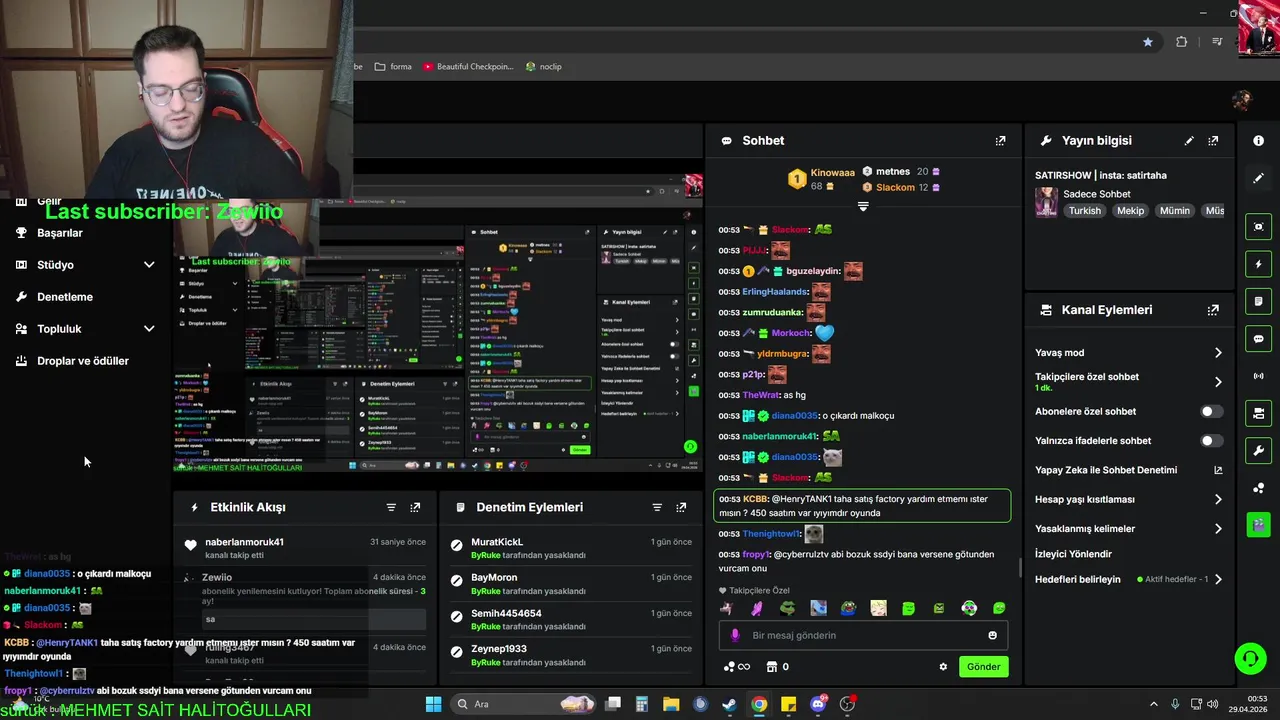Click the shop icon showing 0
Screen dimensions: 1280x720
click(x=777, y=667)
